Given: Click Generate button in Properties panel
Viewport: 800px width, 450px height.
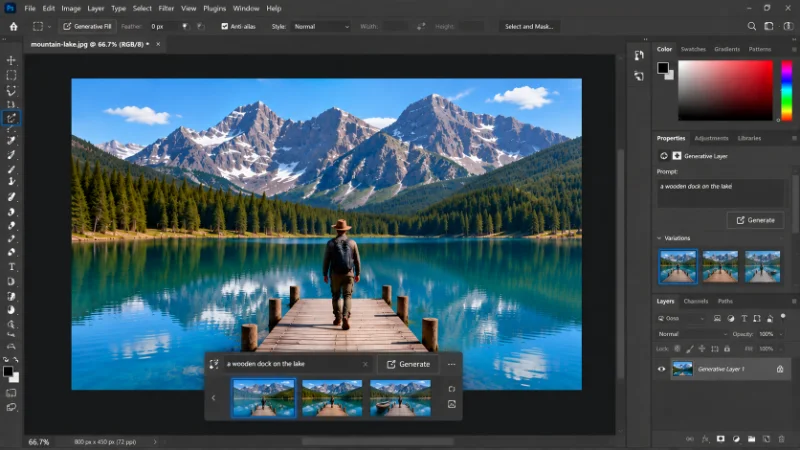Looking at the screenshot, I should (755, 220).
